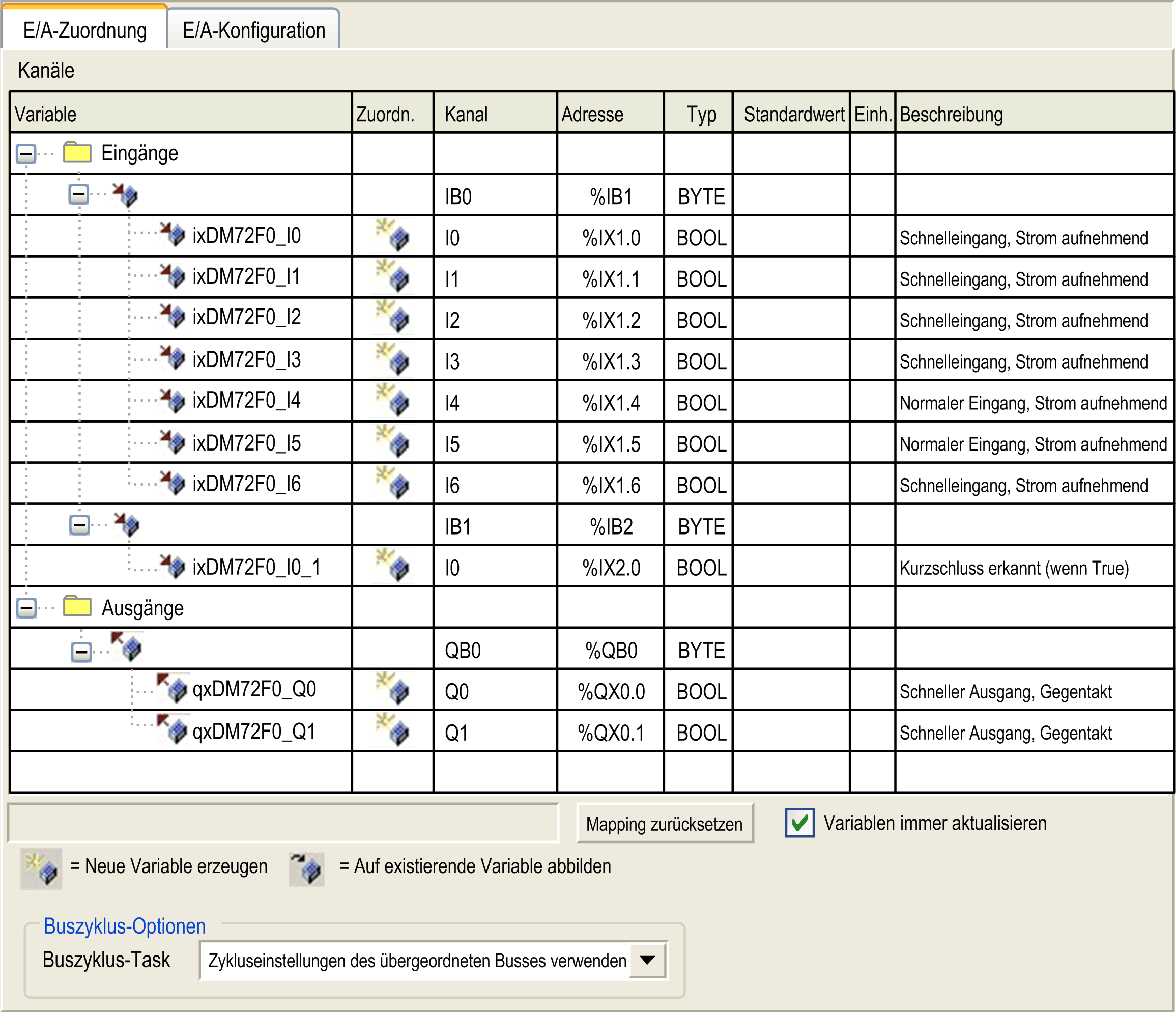Click the mapping icon for ixDM72F0_I4
This screenshot has width=1176, height=1012.
[x=392, y=399]
